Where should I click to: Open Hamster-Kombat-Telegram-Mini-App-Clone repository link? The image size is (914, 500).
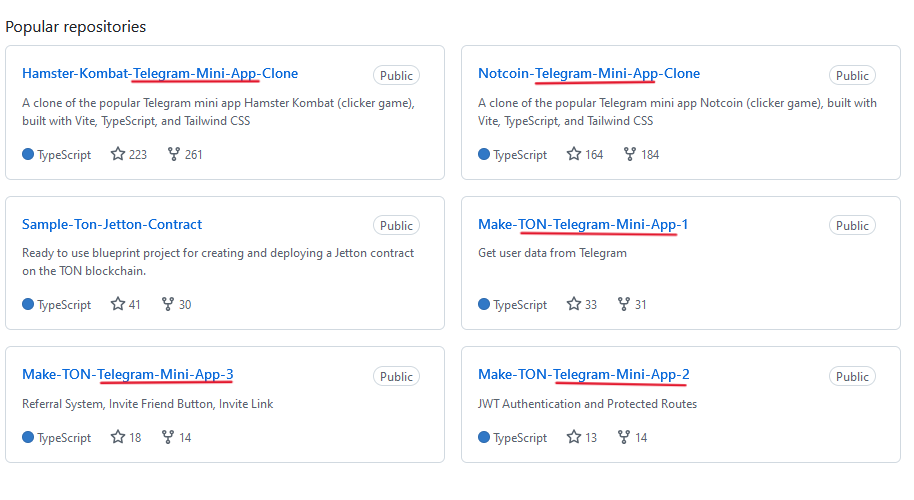(160, 73)
